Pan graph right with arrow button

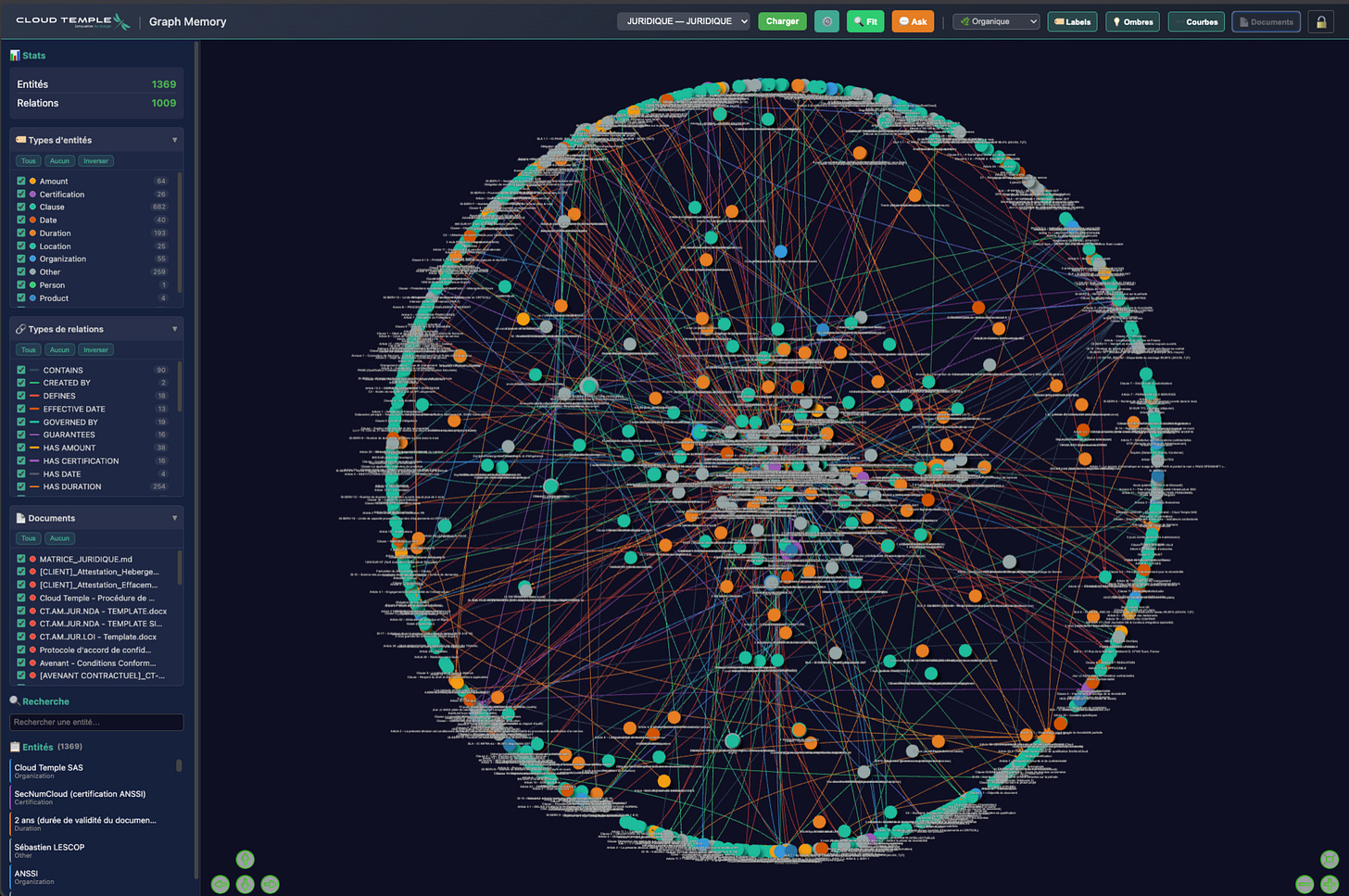[270, 884]
